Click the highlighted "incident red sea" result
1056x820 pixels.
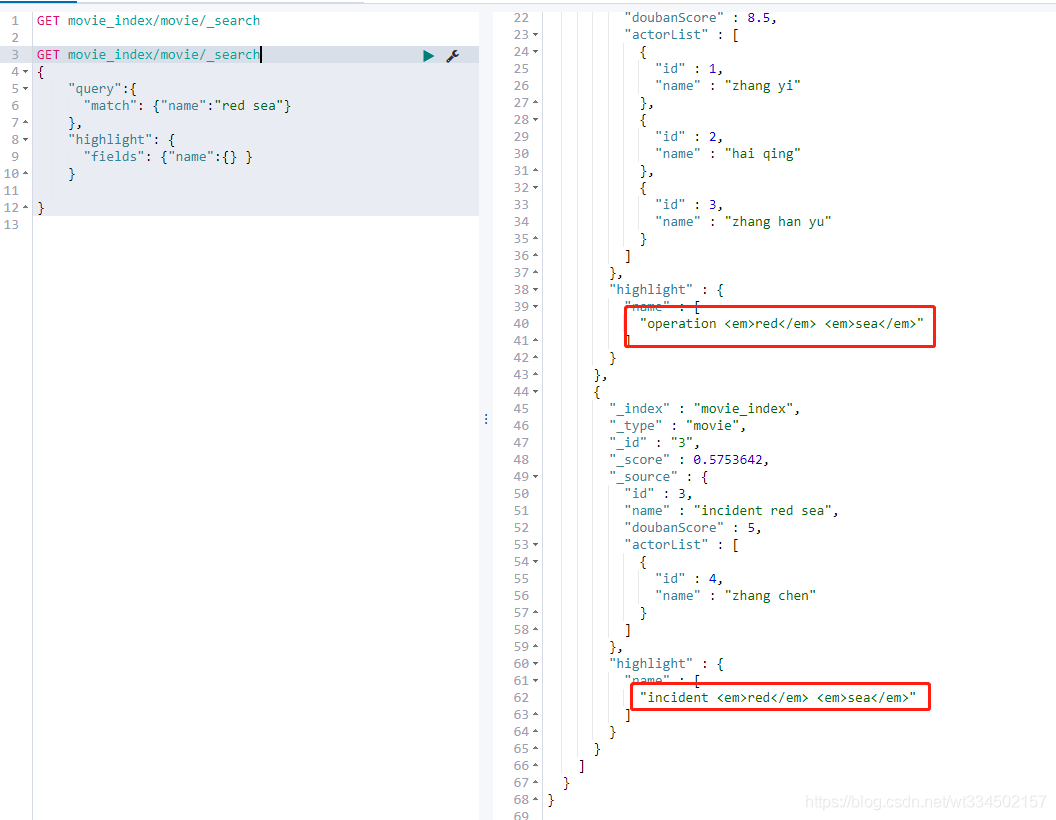pos(778,698)
